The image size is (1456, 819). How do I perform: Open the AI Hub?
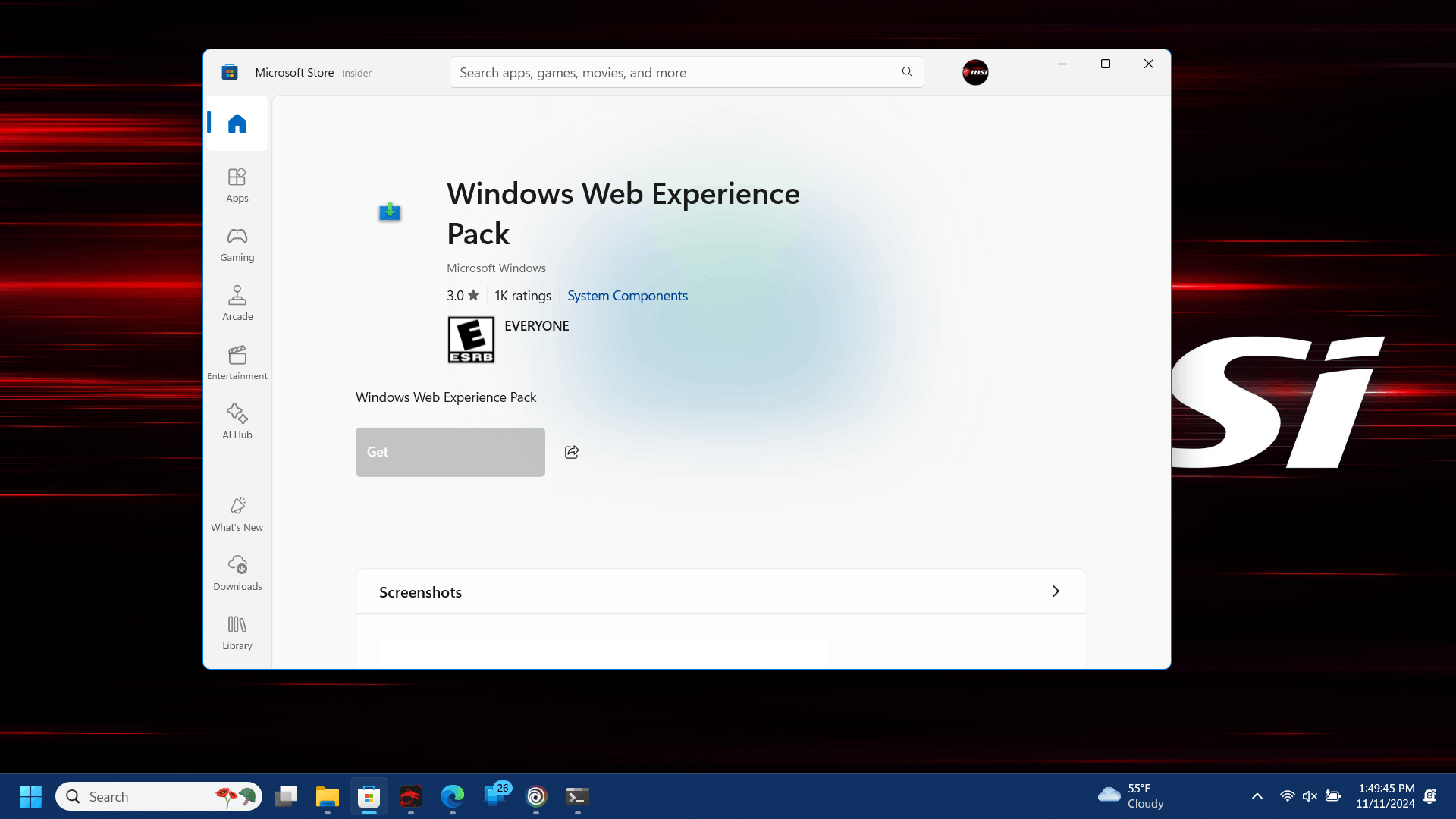(237, 422)
